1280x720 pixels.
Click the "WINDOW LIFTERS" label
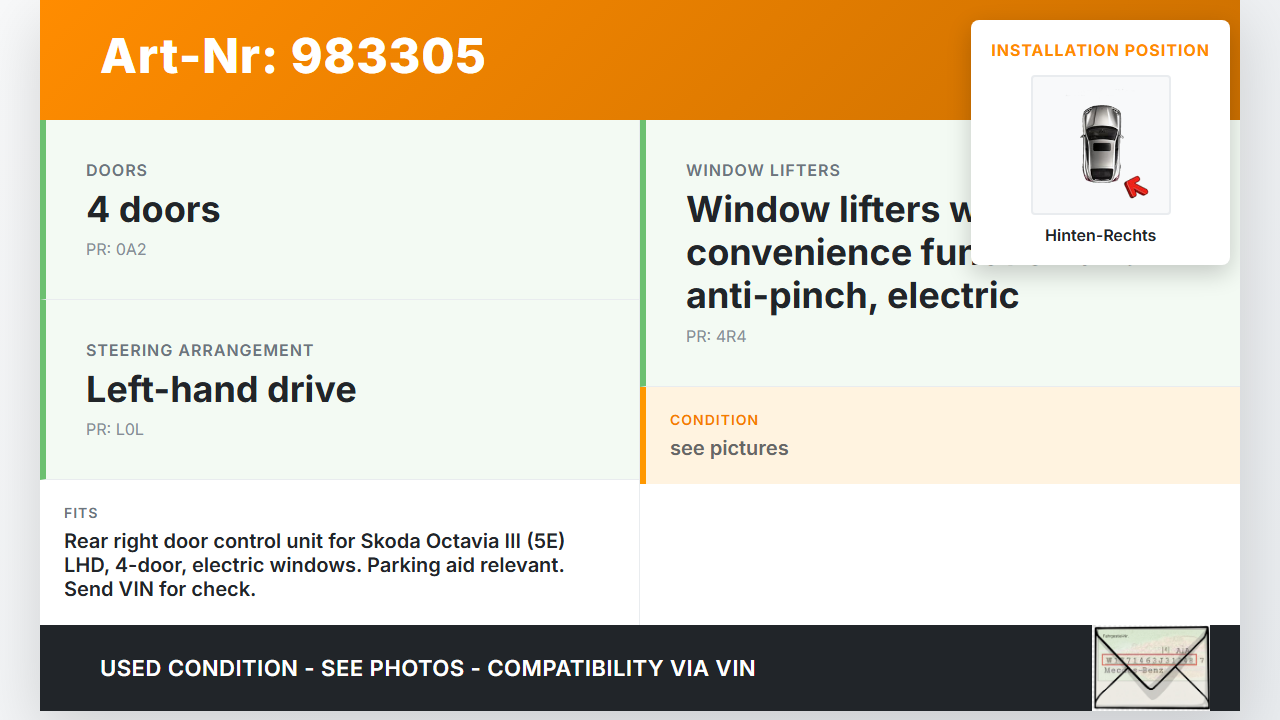click(763, 171)
